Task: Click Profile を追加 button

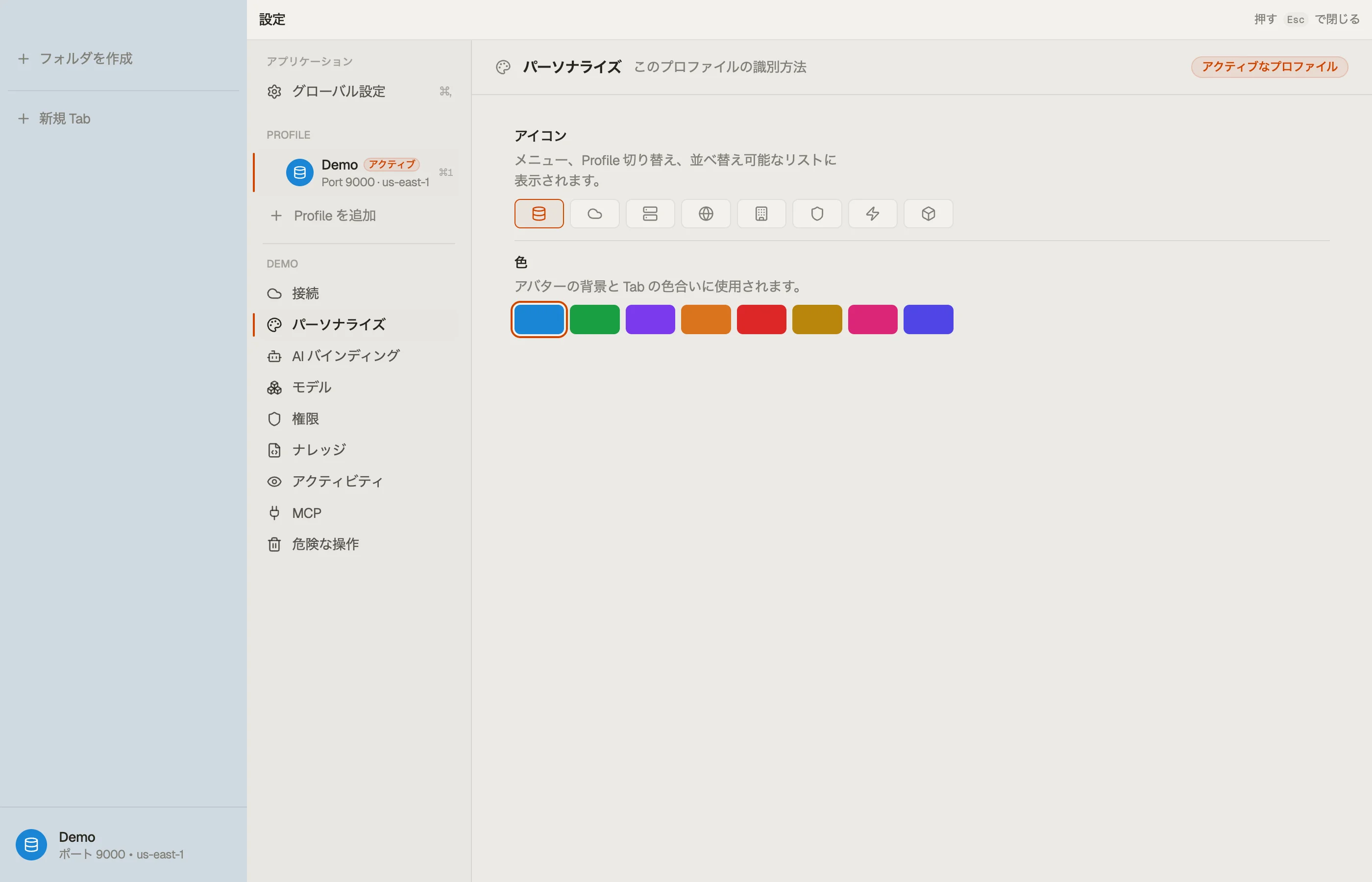Action: click(359, 216)
